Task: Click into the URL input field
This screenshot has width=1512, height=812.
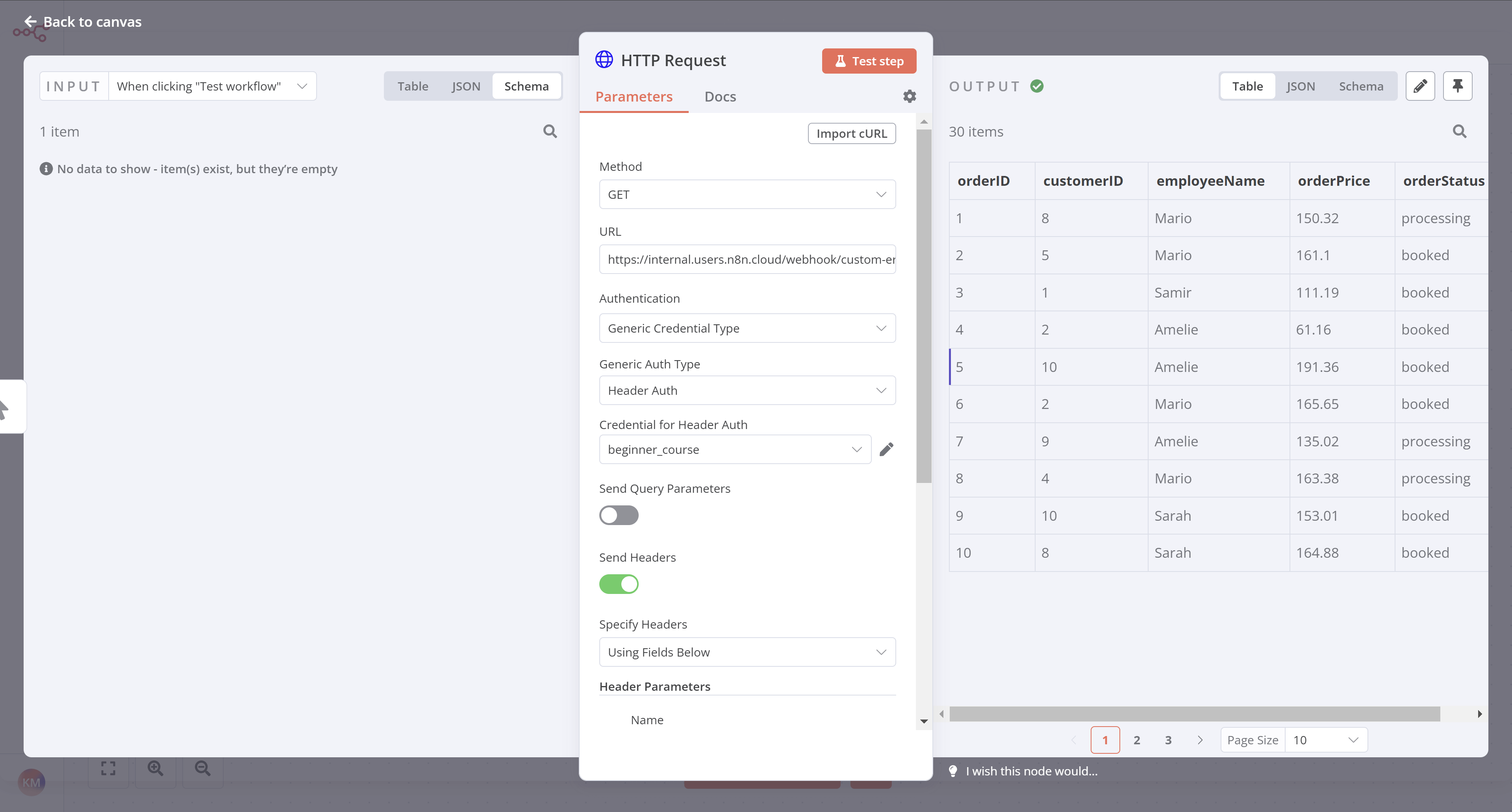Action: pos(747,259)
